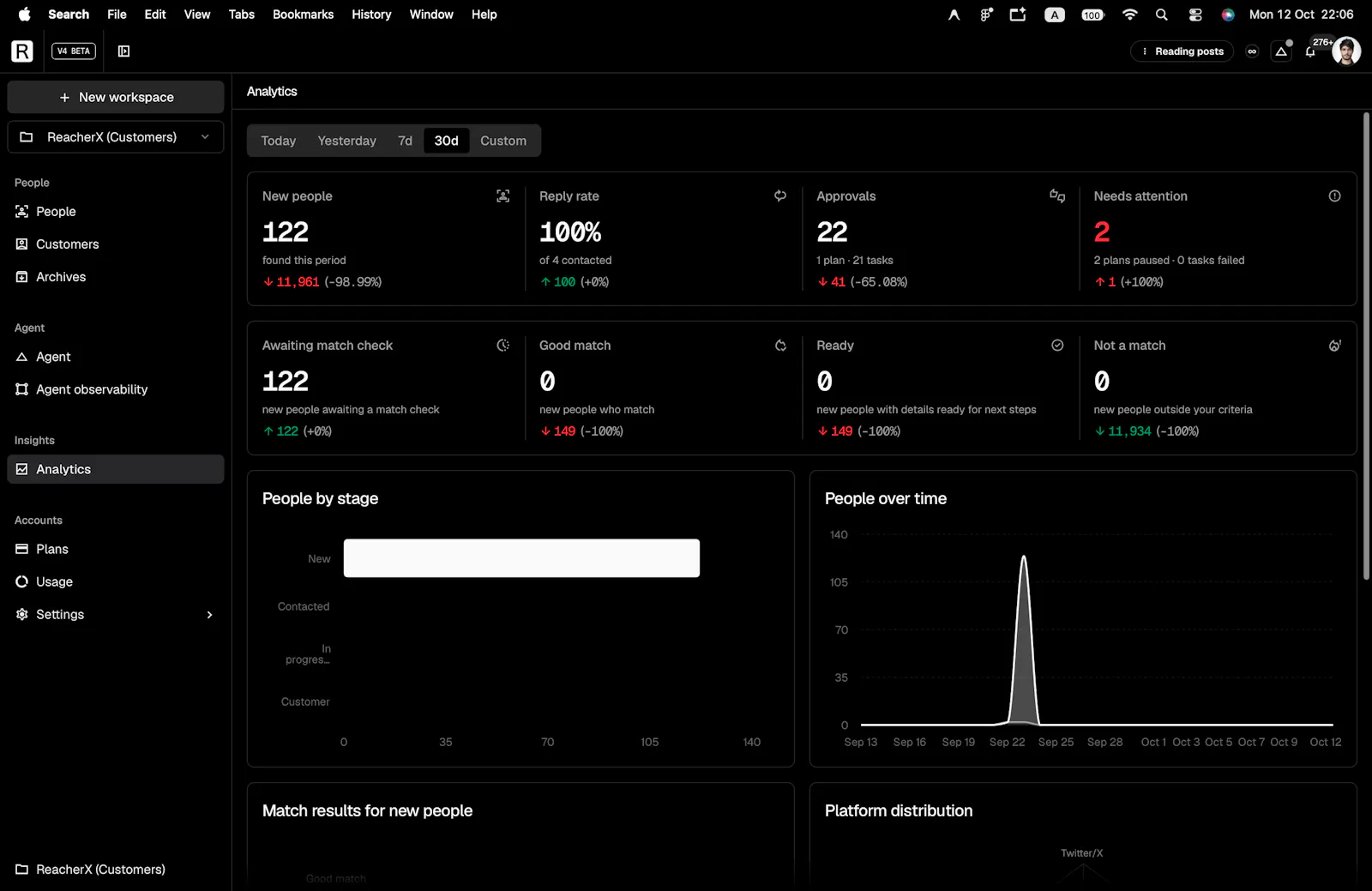Click the New people card icon
The height and width of the screenshot is (891, 1372).
[503, 196]
